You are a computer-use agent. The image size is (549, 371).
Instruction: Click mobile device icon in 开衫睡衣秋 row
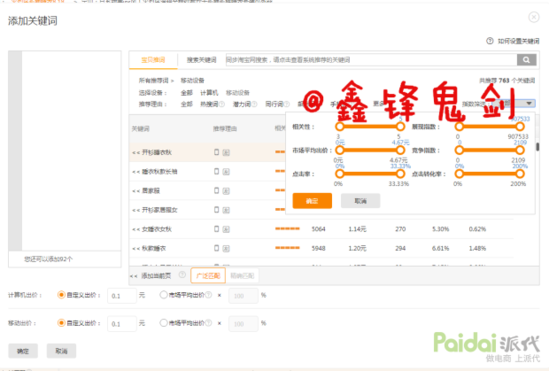216,152
